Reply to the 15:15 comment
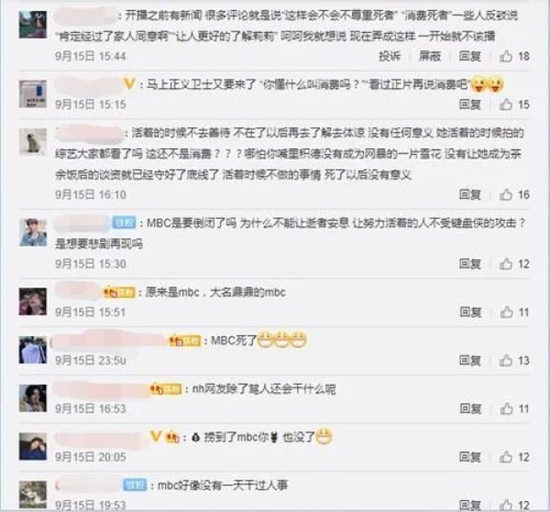The height and width of the screenshot is (512, 550). click(x=470, y=105)
